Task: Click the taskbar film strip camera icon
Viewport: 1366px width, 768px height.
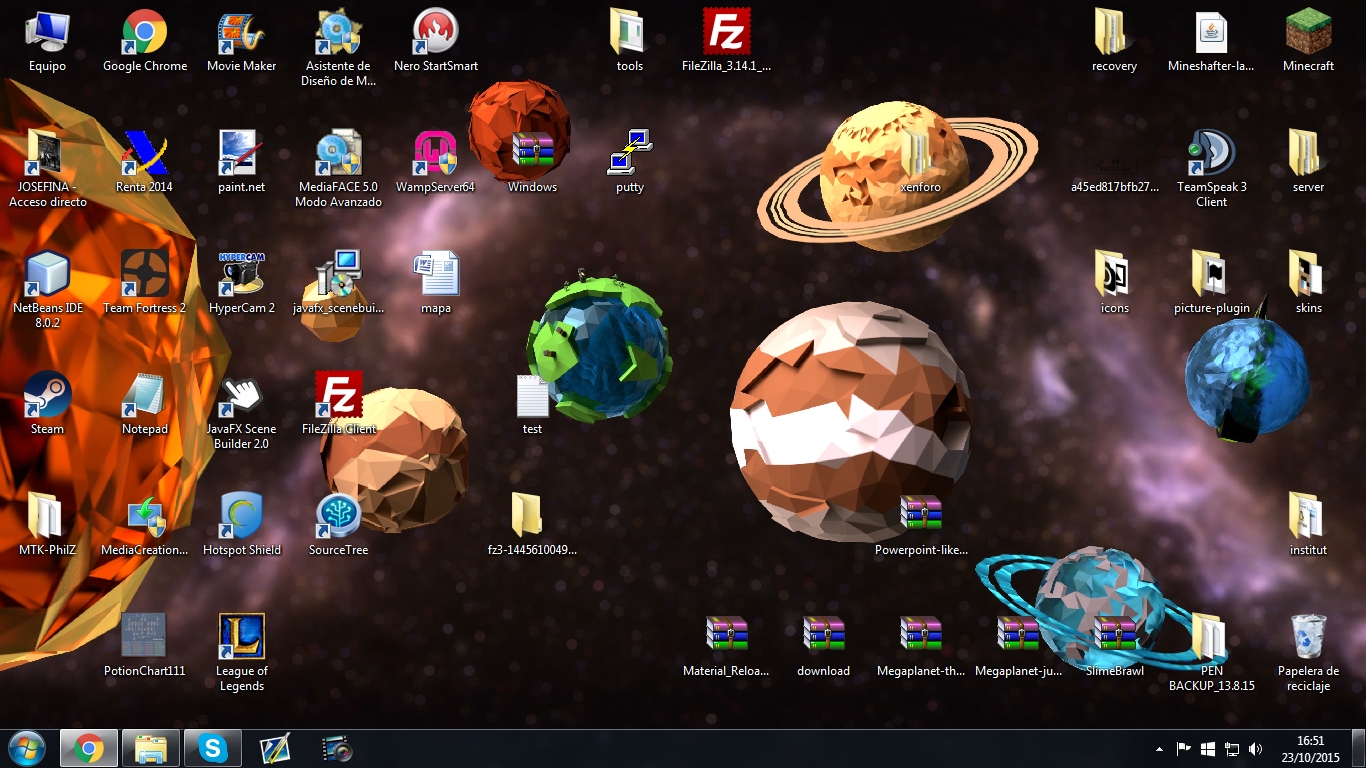Action: 337,748
